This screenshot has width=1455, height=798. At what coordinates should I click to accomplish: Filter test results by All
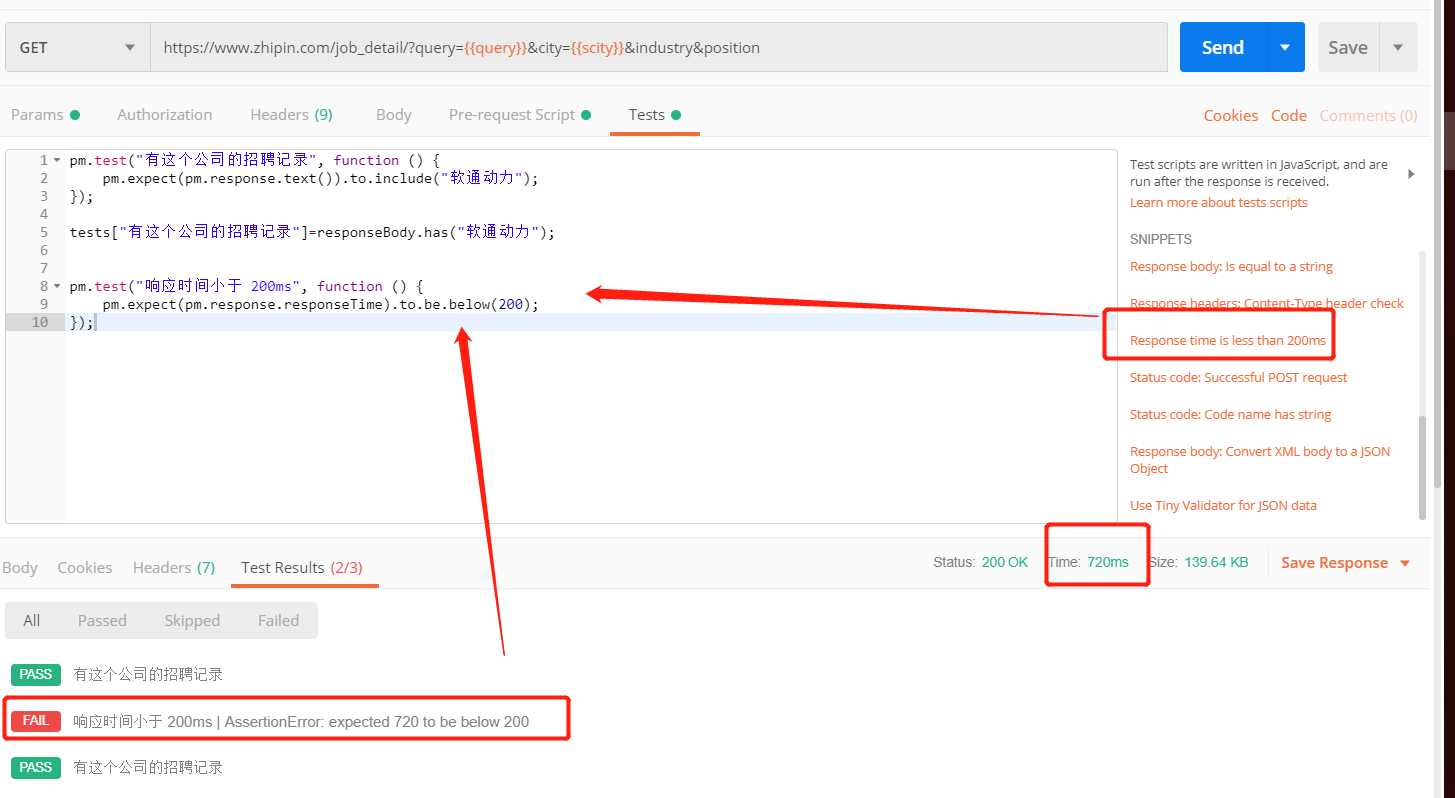(32, 620)
